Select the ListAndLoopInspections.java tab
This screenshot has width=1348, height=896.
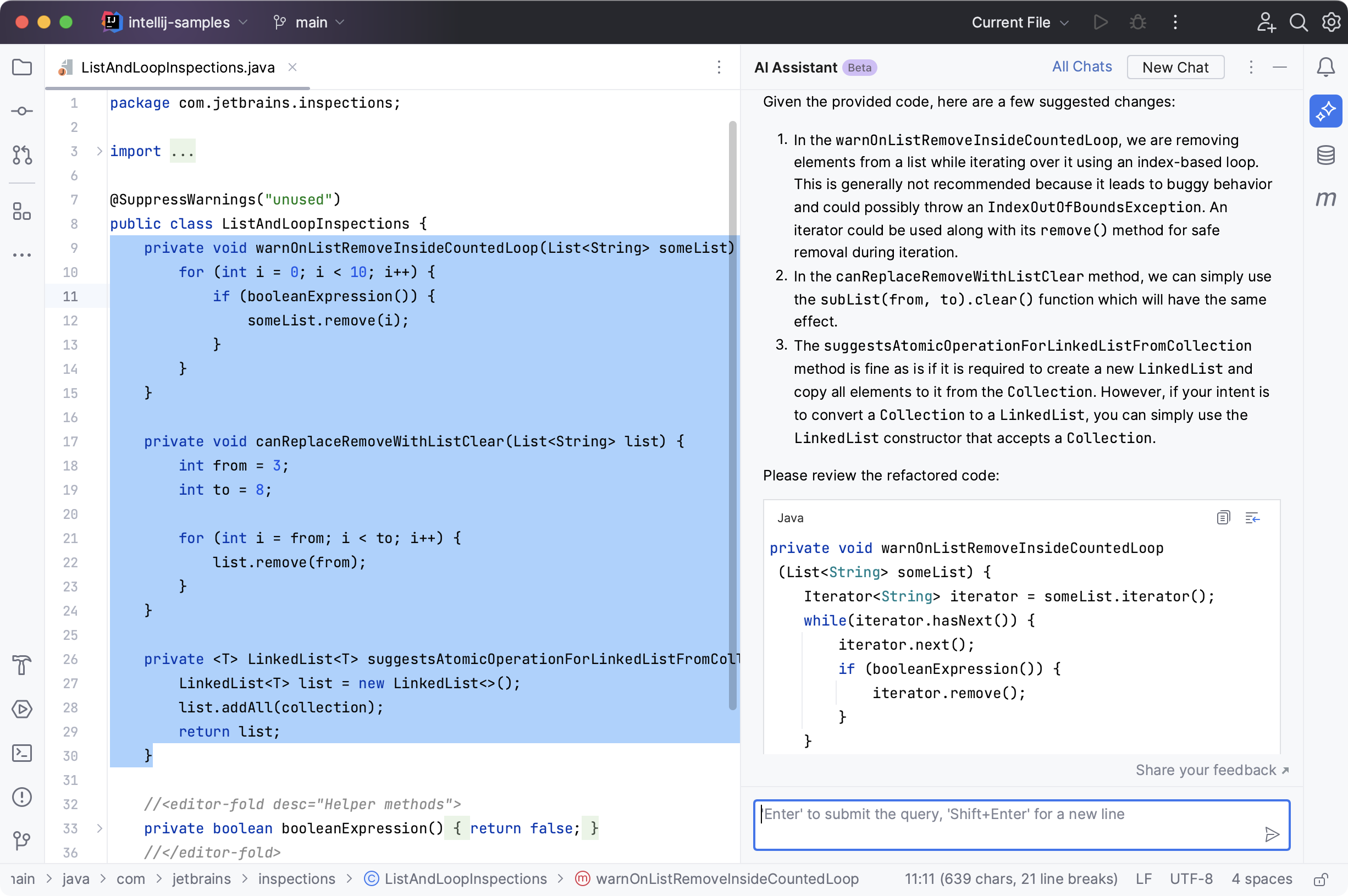coord(177,68)
